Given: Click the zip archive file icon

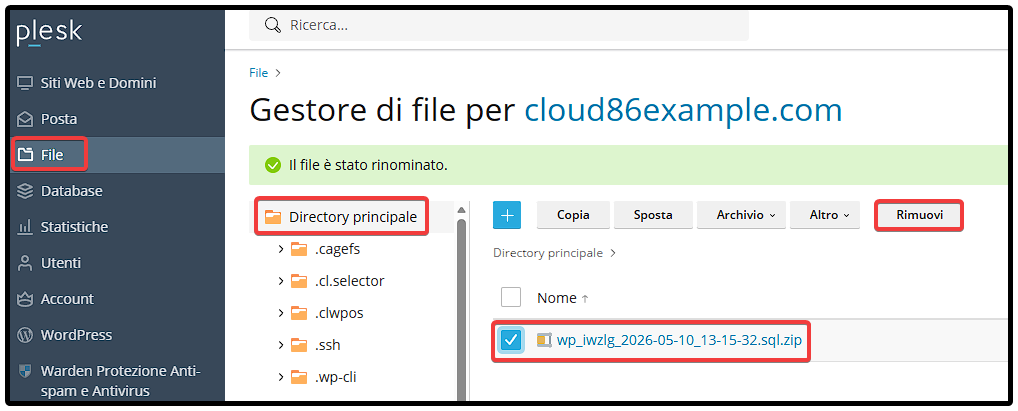Looking at the screenshot, I should 544,340.
